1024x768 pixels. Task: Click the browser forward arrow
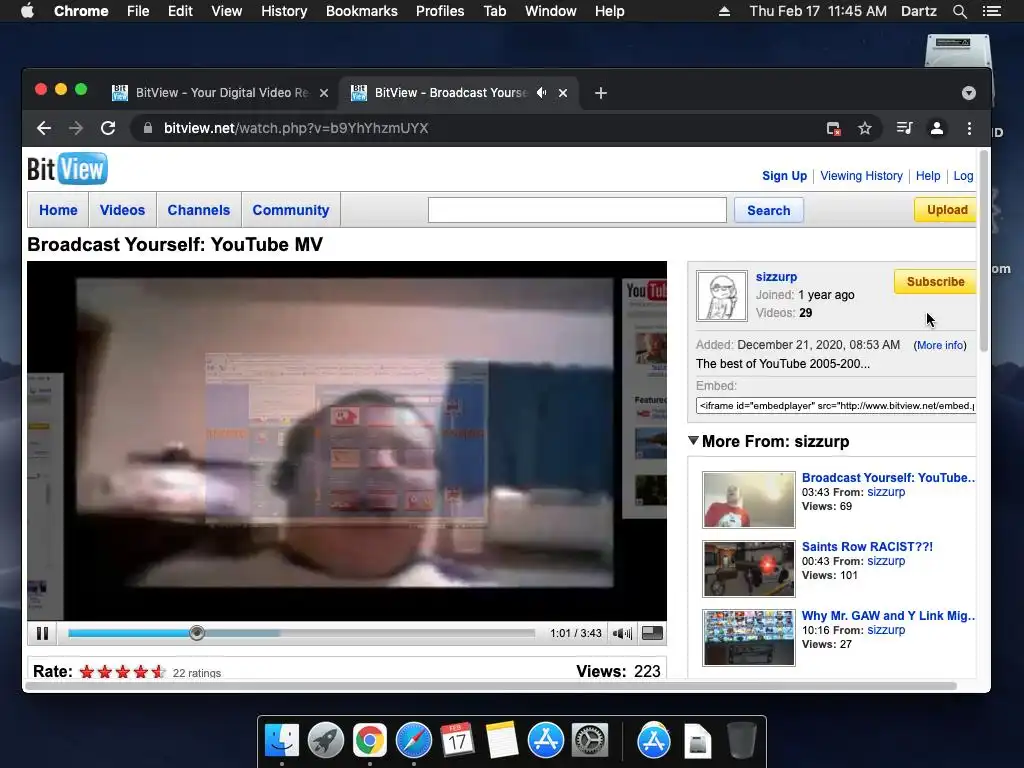point(76,128)
